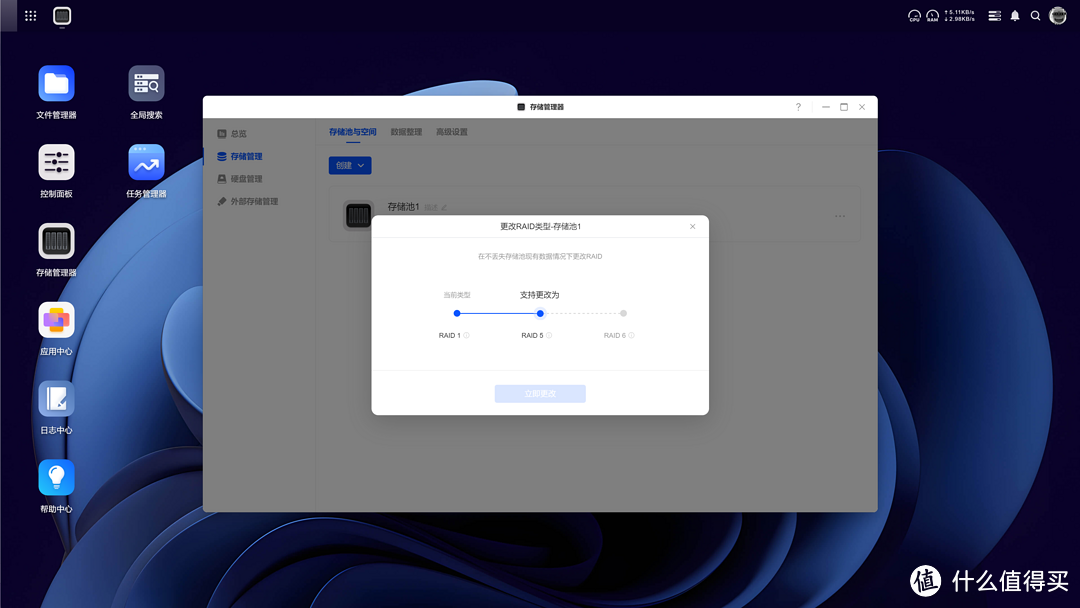Viewport: 1080px width, 608px height.
Task: Open the 控制面板 desktop icon
Action: click(56, 163)
